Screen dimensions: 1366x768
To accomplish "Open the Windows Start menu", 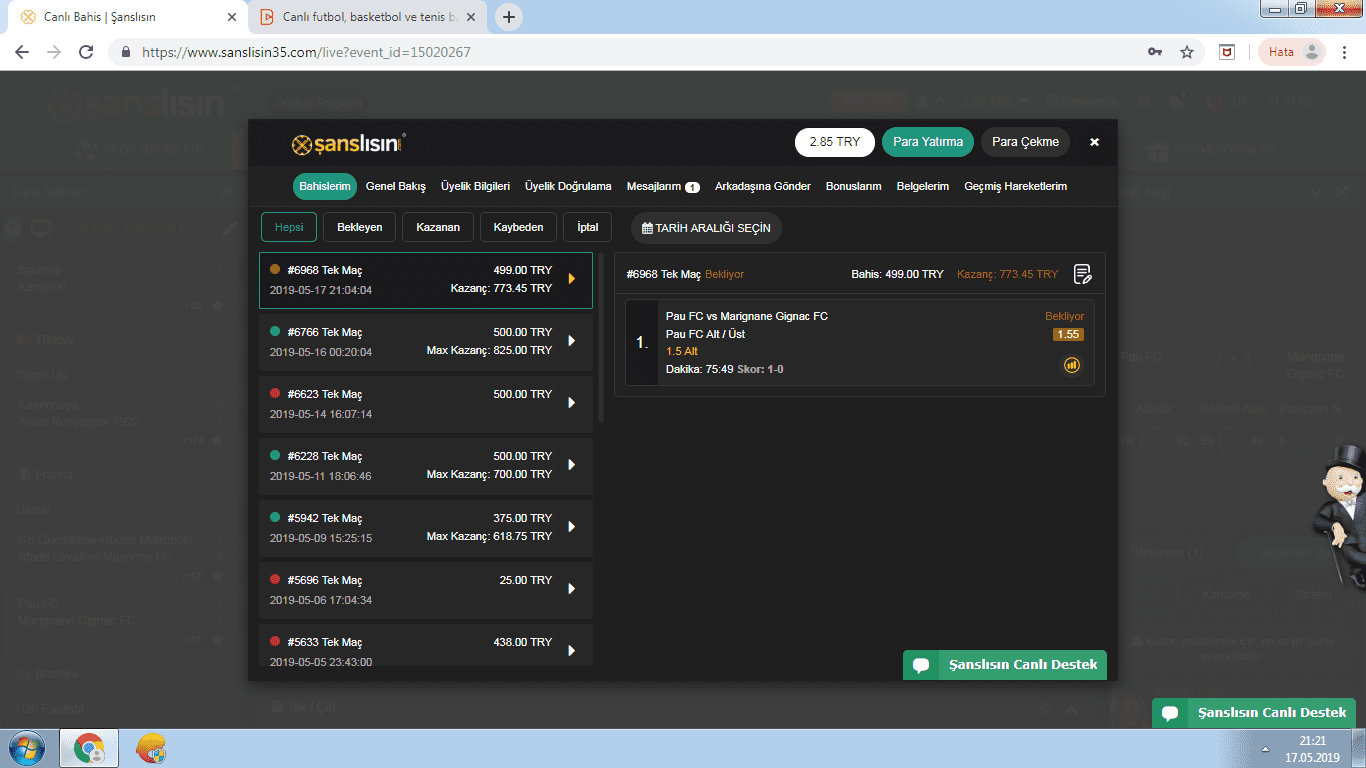I will (x=25, y=748).
